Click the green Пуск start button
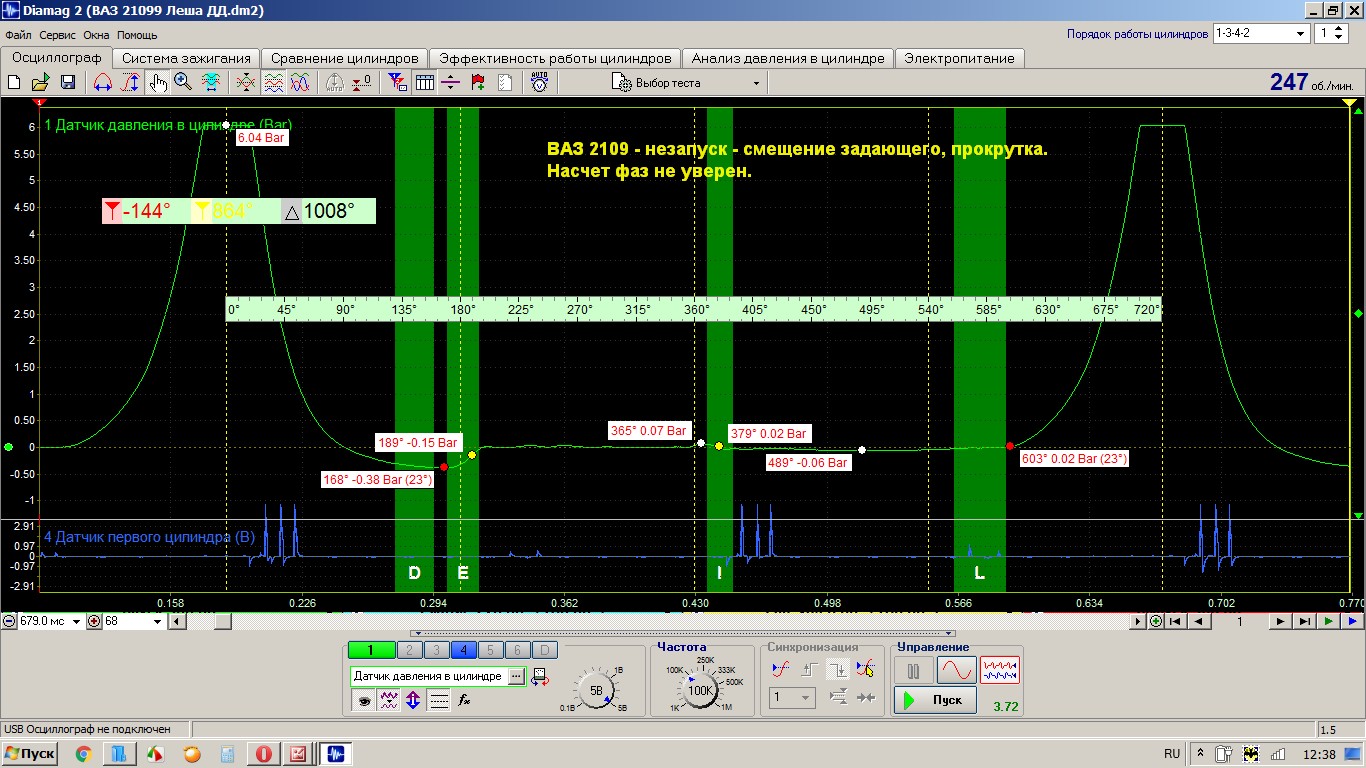1366x768 pixels. click(935, 700)
